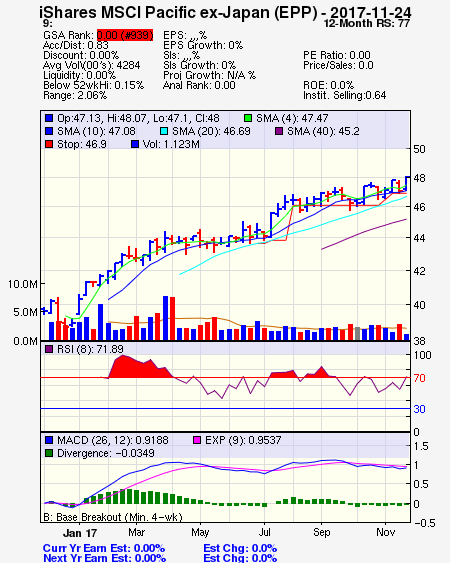Click the blue Vol legend swatch
Screen dimensions: 450x563
(x=135, y=144)
